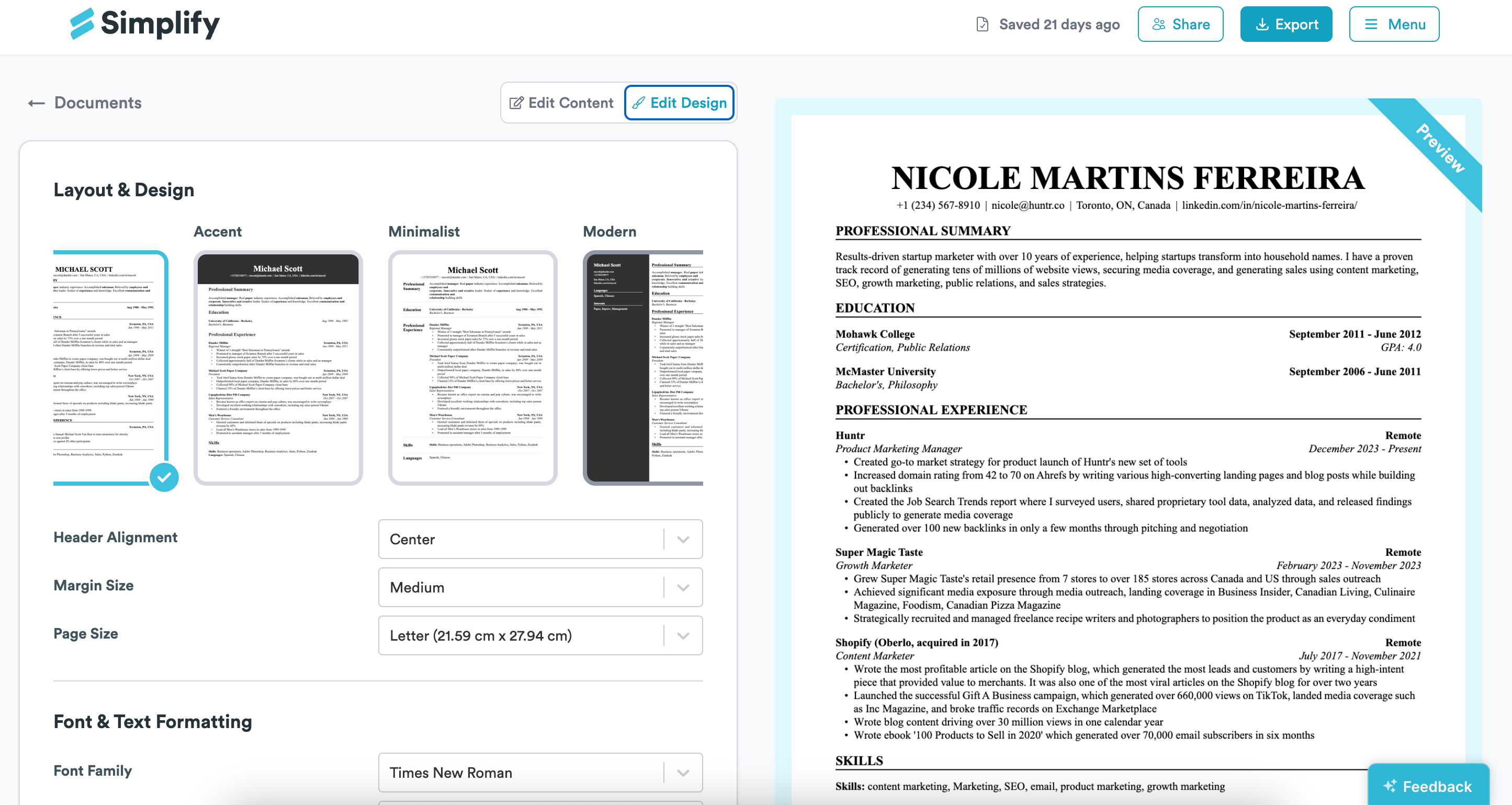Viewport: 1512px width, 805px height.
Task: Click the pencil icon on Edit Content
Action: click(x=516, y=103)
